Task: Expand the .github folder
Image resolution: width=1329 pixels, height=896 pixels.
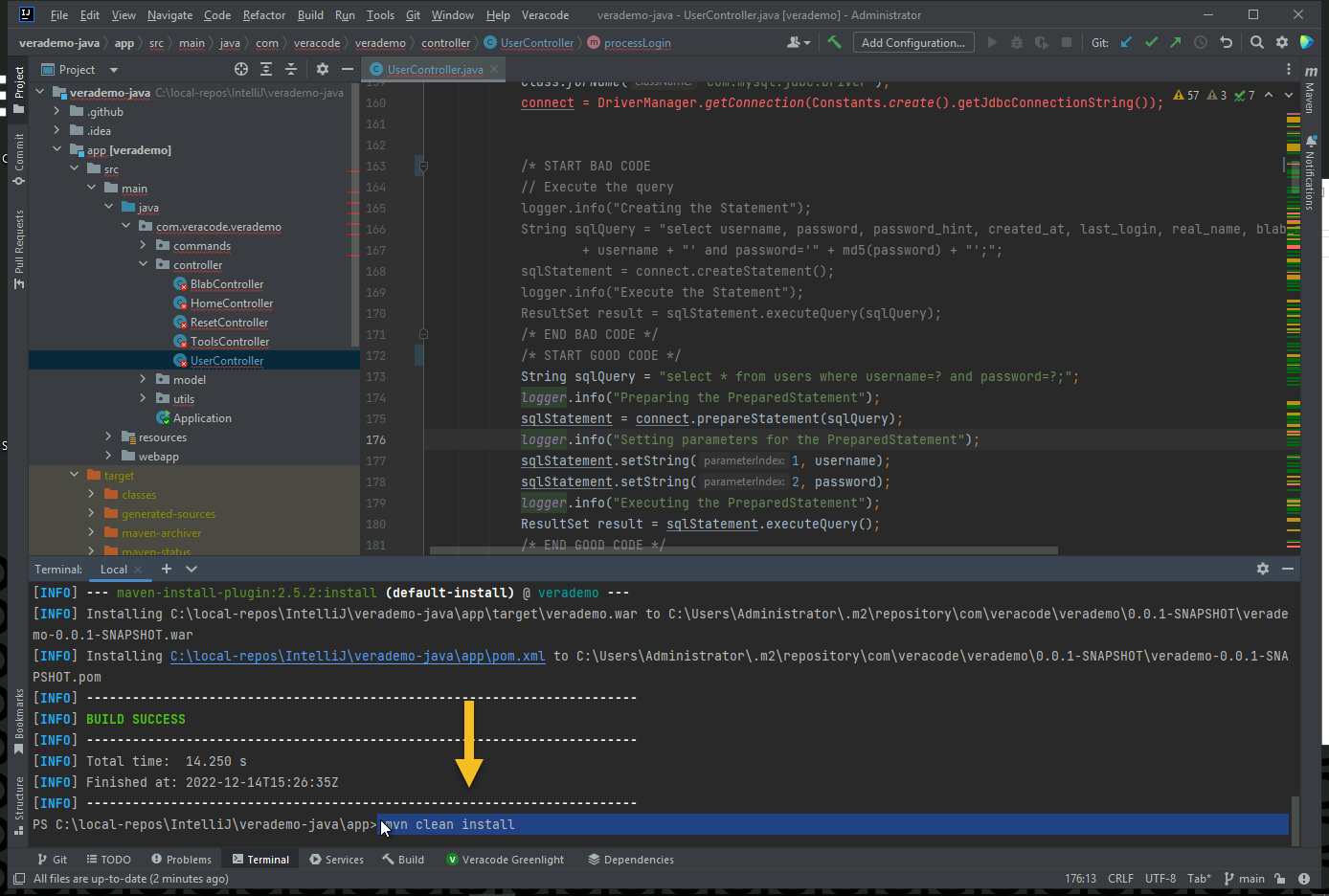Action: [56, 111]
